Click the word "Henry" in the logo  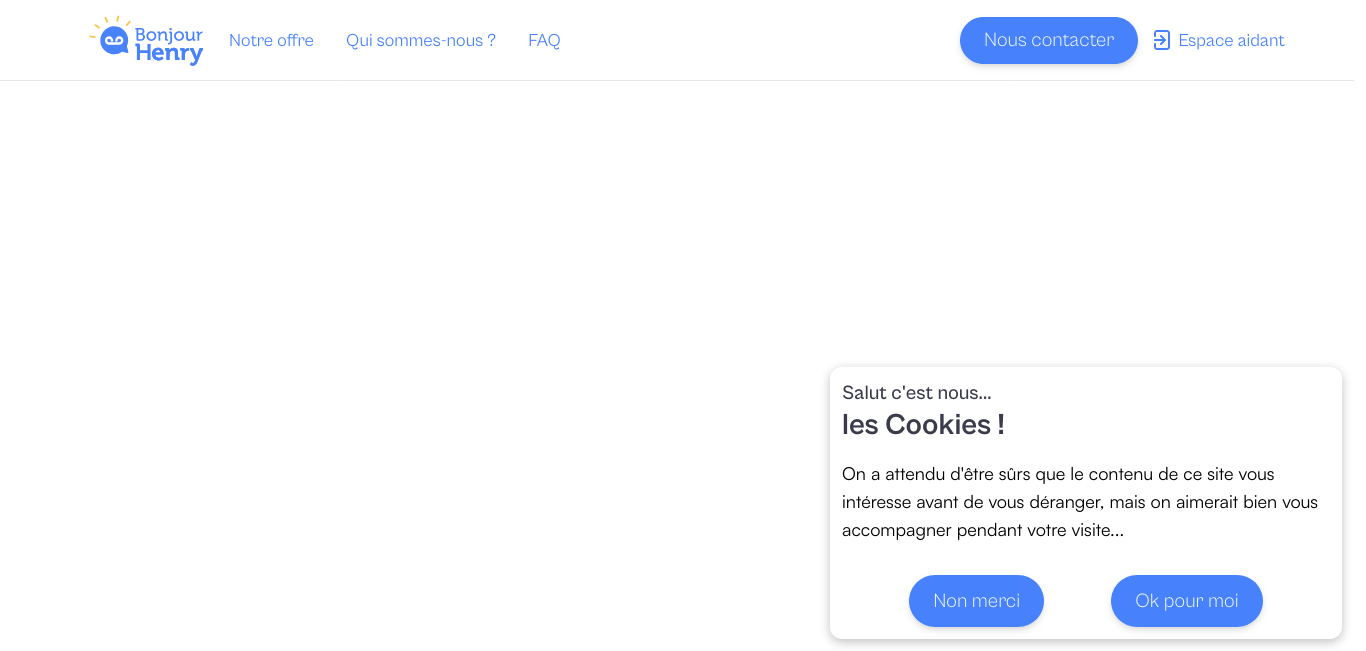[x=168, y=54]
